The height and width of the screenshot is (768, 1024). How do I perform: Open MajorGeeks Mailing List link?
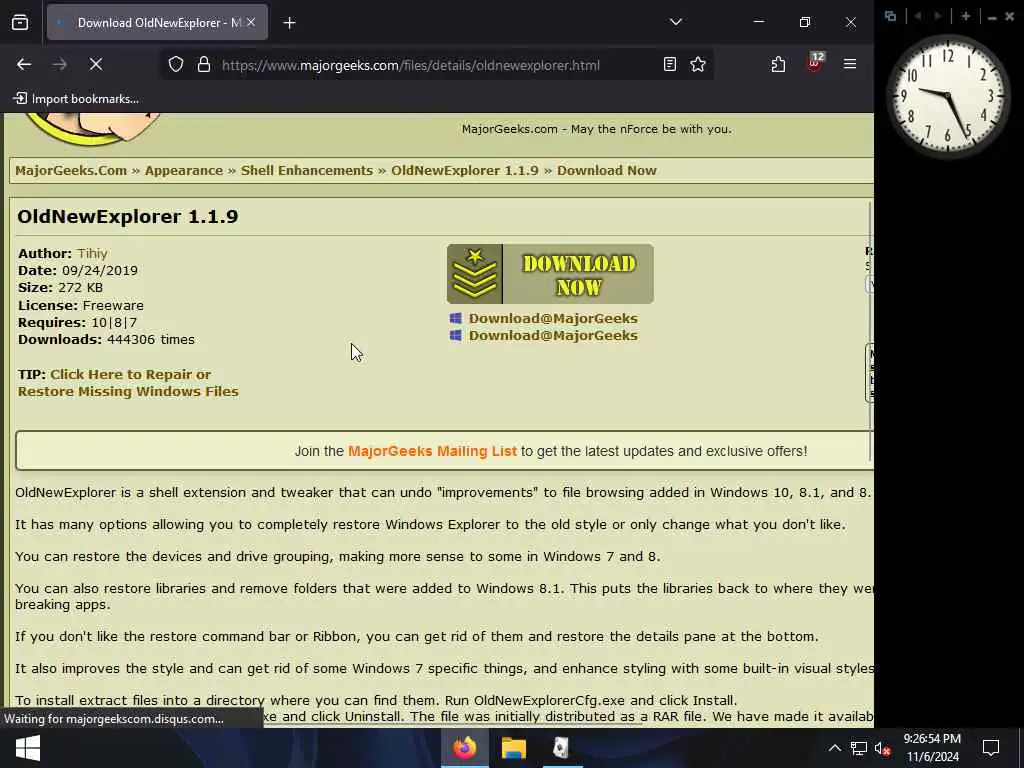(x=432, y=451)
